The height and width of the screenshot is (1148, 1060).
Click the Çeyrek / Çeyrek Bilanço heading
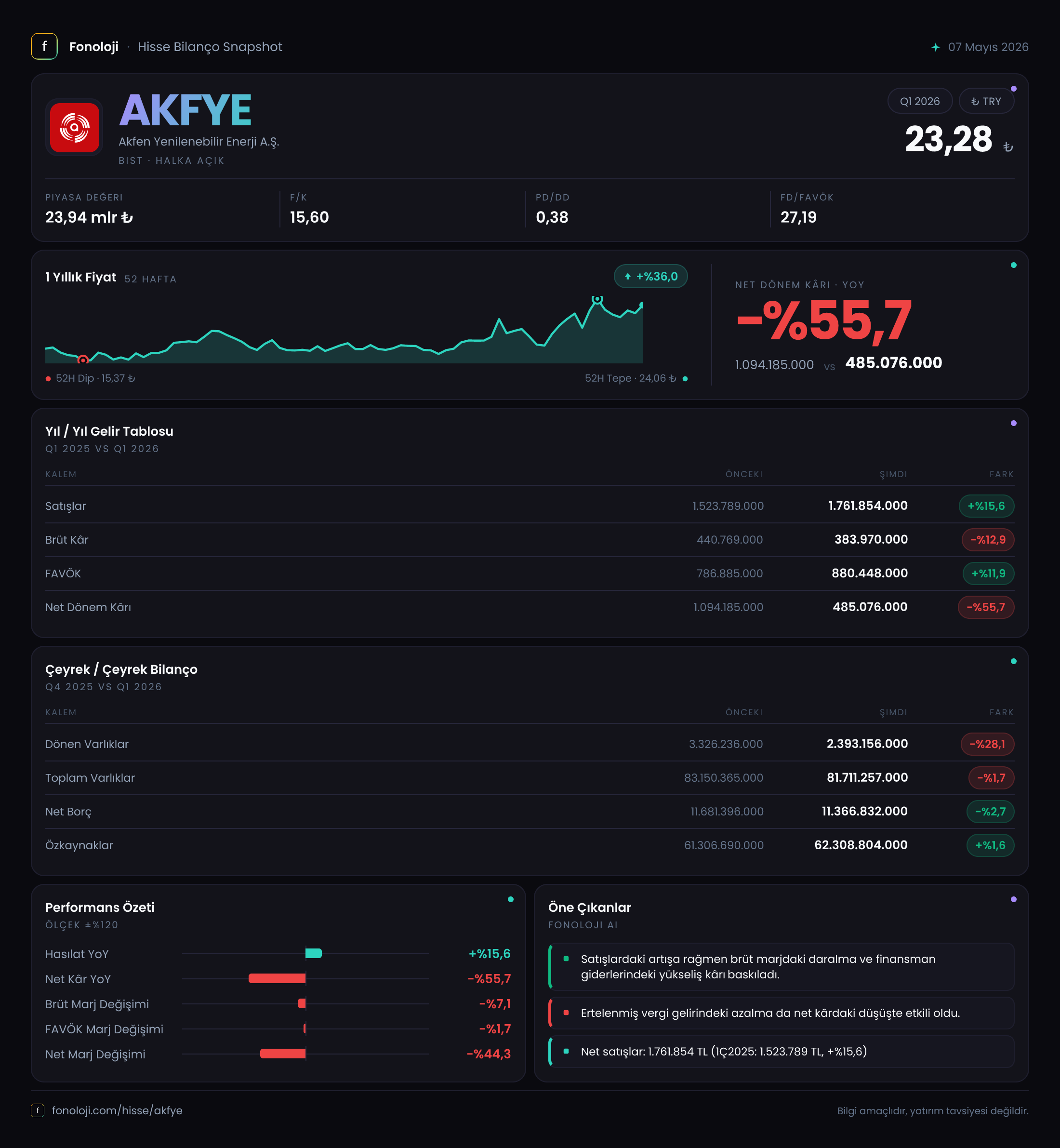[x=121, y=669]
